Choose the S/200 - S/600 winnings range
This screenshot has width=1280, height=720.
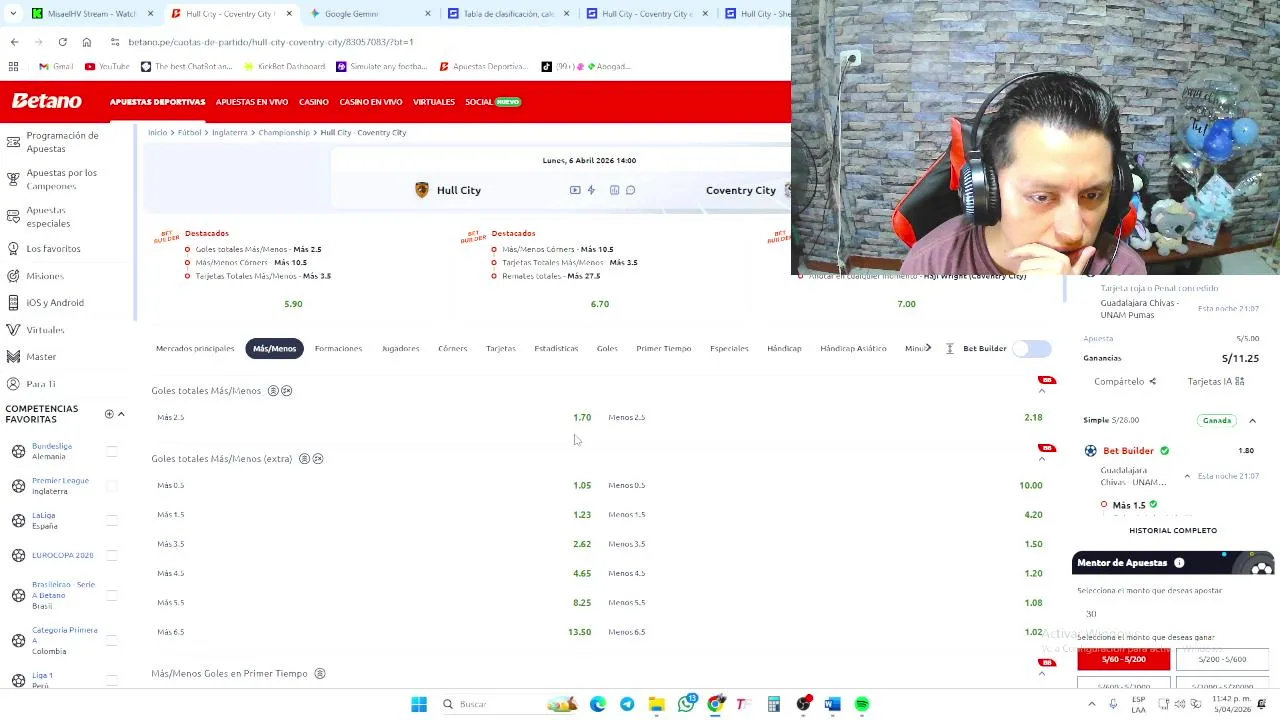point(1222,659)
